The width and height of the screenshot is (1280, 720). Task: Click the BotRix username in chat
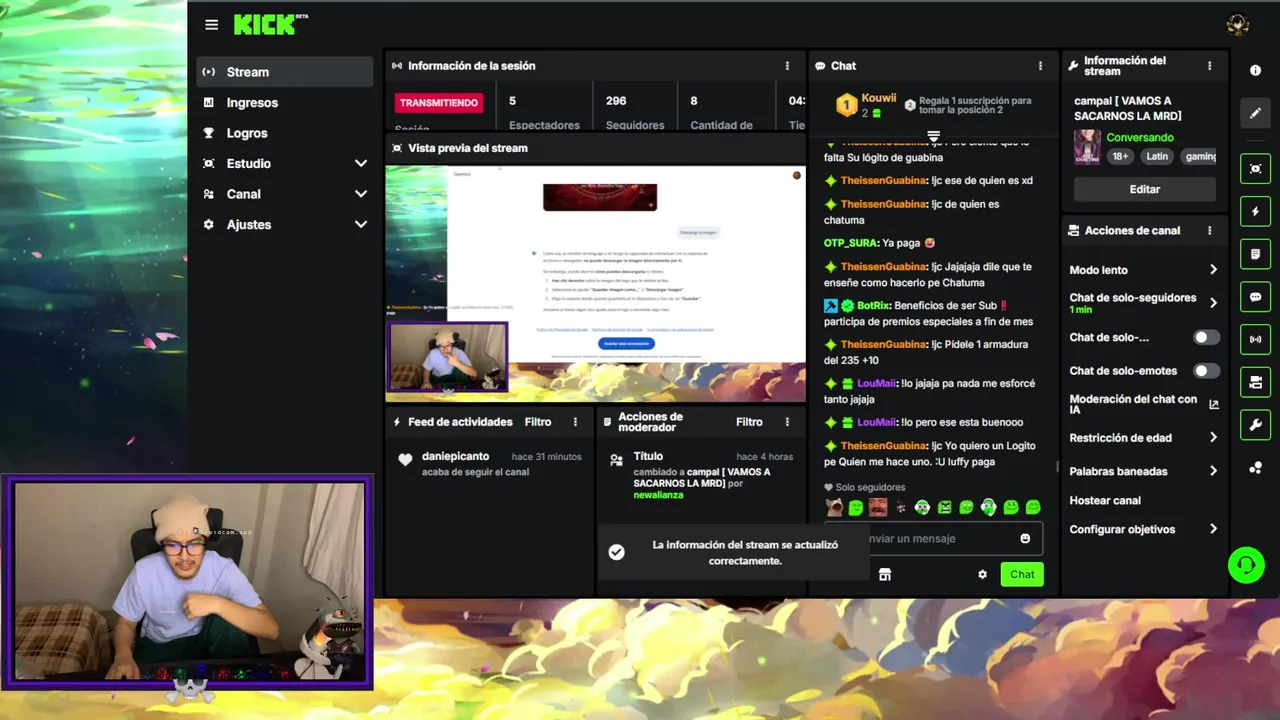click(873, 305)
